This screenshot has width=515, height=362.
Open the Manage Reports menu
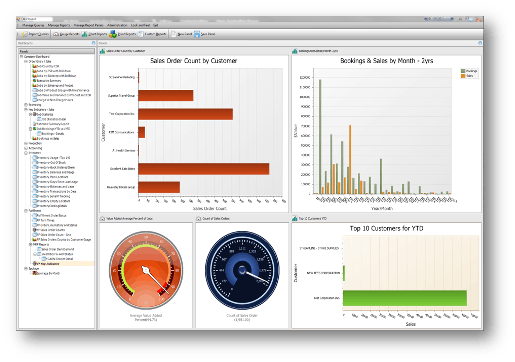coord(59,25)
